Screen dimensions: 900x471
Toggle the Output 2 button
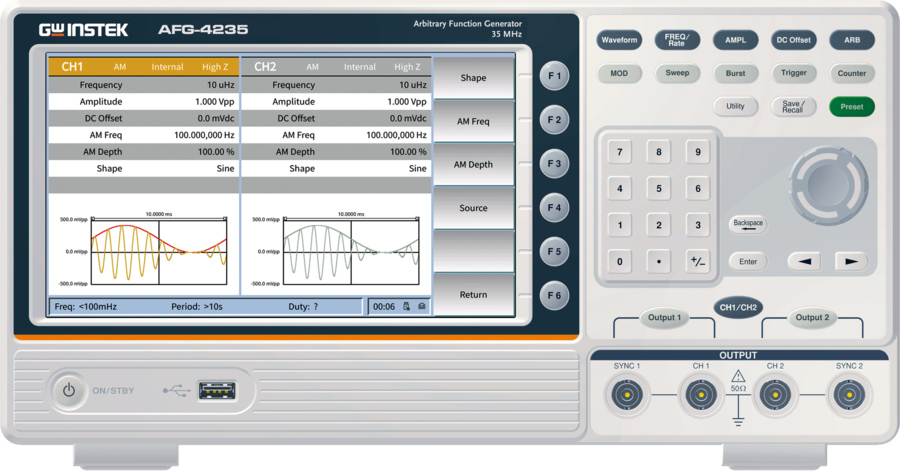(812, 318)
